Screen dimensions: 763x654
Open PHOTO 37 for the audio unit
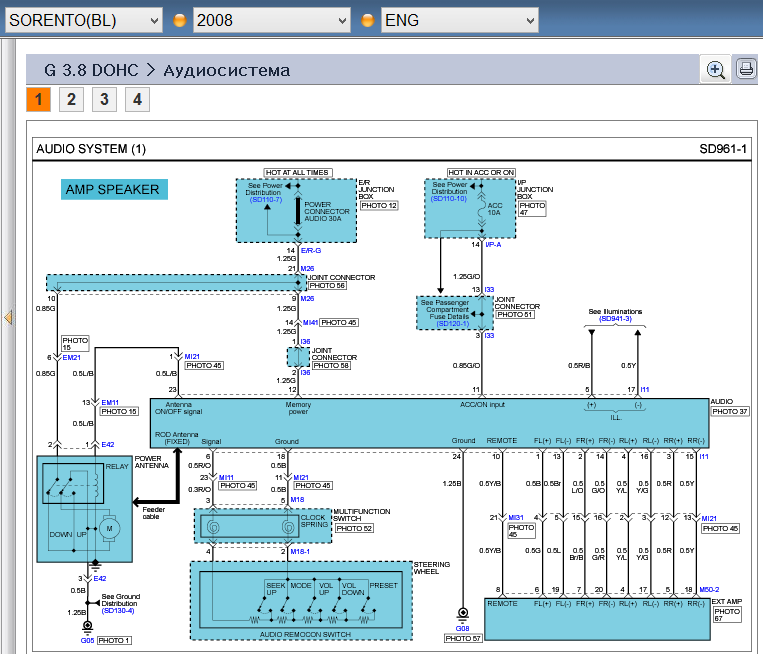728,411
